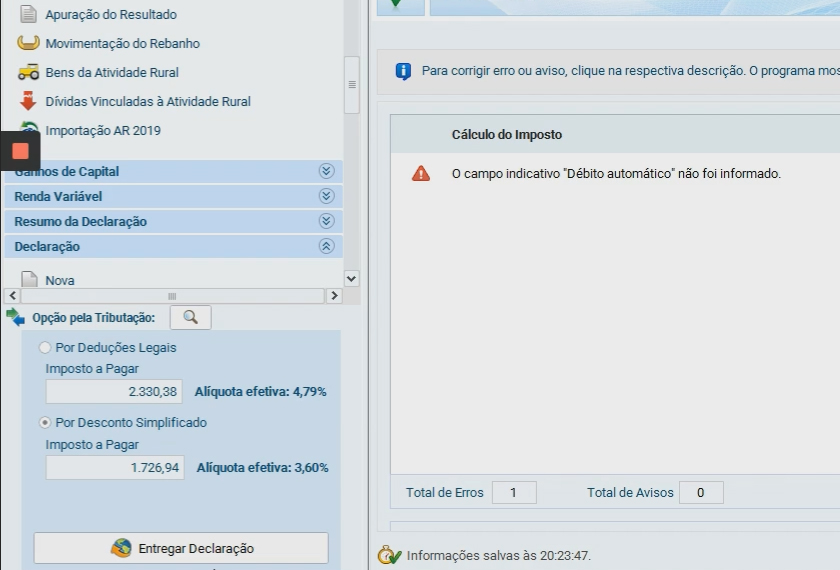Viewport: 840px width, 570px height.
Task: Open Nova under Declaração menu
Action: click(59, 281)
